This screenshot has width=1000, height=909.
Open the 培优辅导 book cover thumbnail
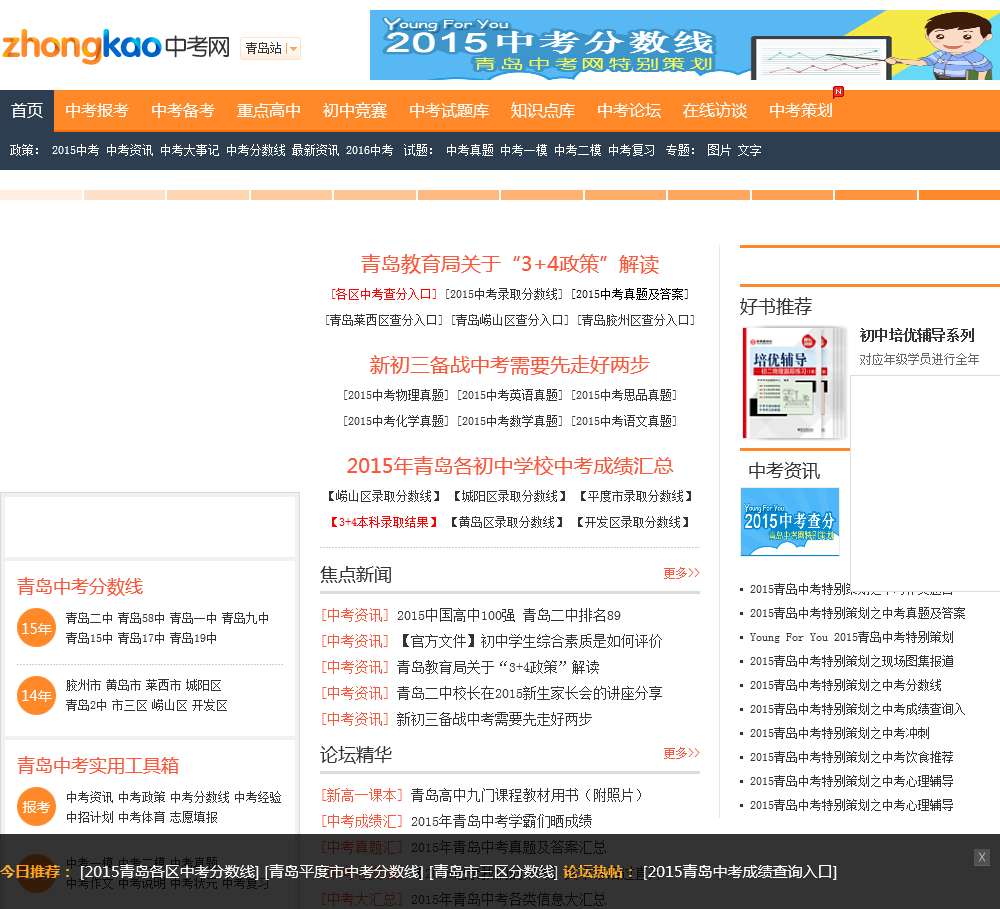(795, 383)
